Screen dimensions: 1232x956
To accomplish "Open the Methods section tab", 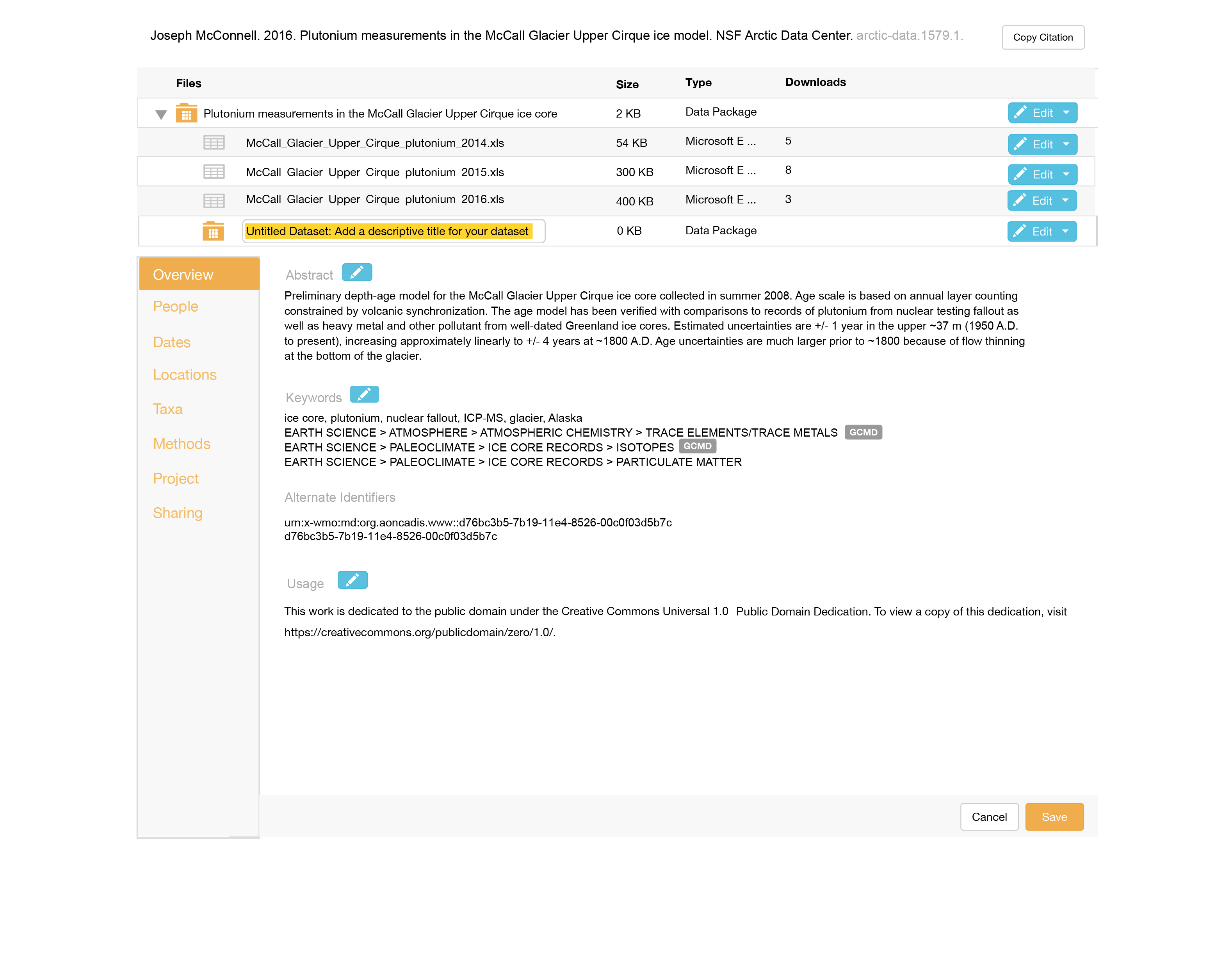I will click(x=181, y=444).
